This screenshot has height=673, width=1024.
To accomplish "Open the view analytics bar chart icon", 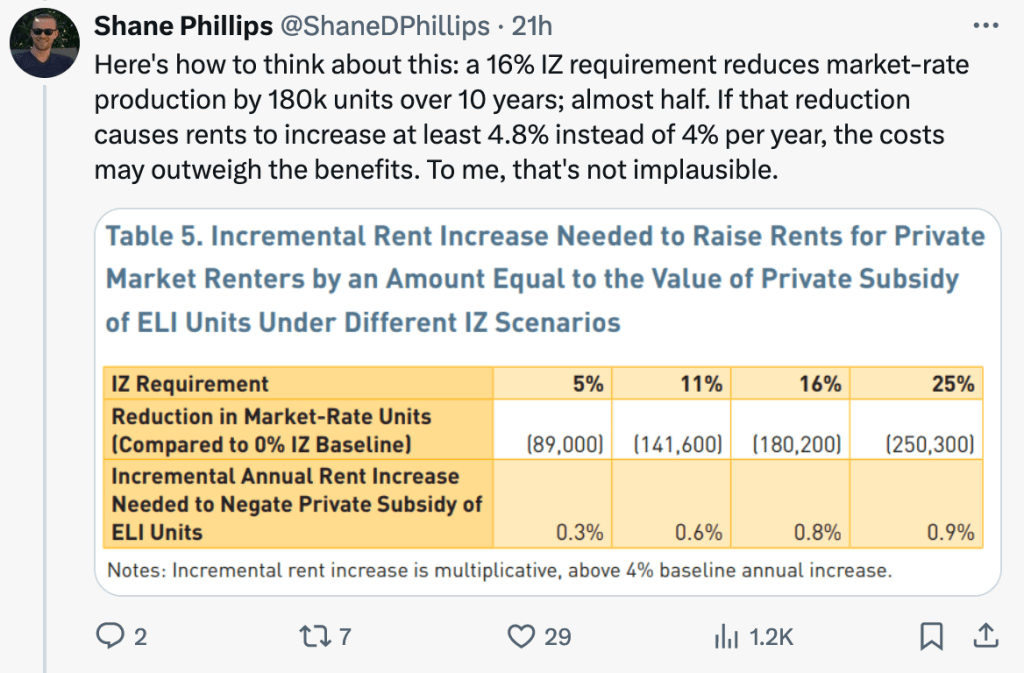I will pyautogui.click(x=725, y=635).
